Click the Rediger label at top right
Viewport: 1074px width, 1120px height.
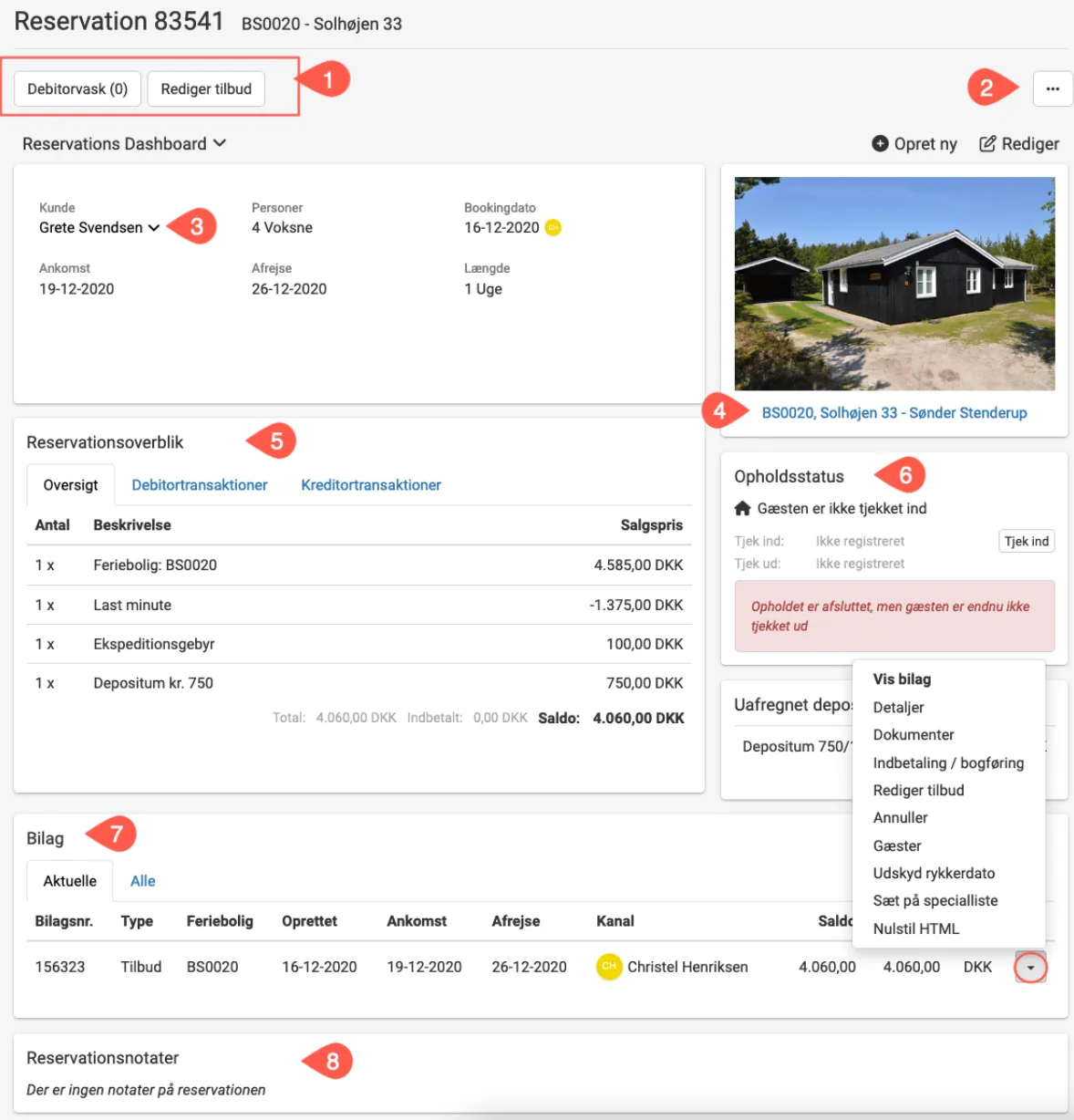[x=1030, y=144]
